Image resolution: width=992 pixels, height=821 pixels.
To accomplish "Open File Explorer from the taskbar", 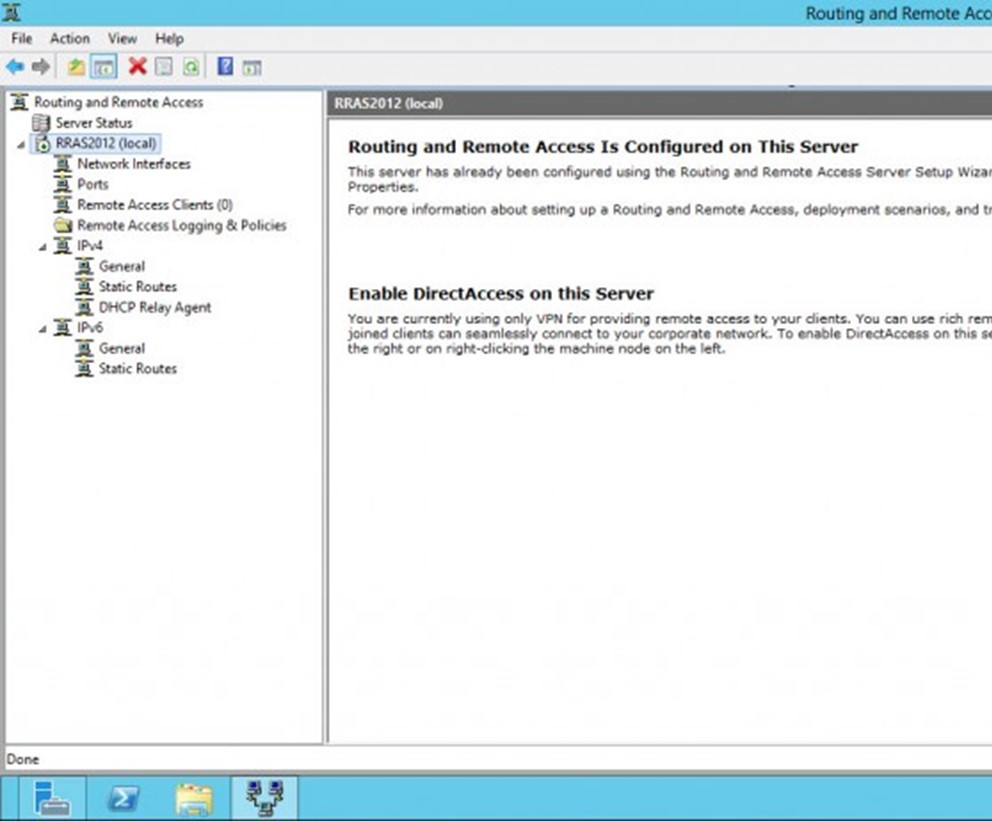I will (x=194, y=798).
